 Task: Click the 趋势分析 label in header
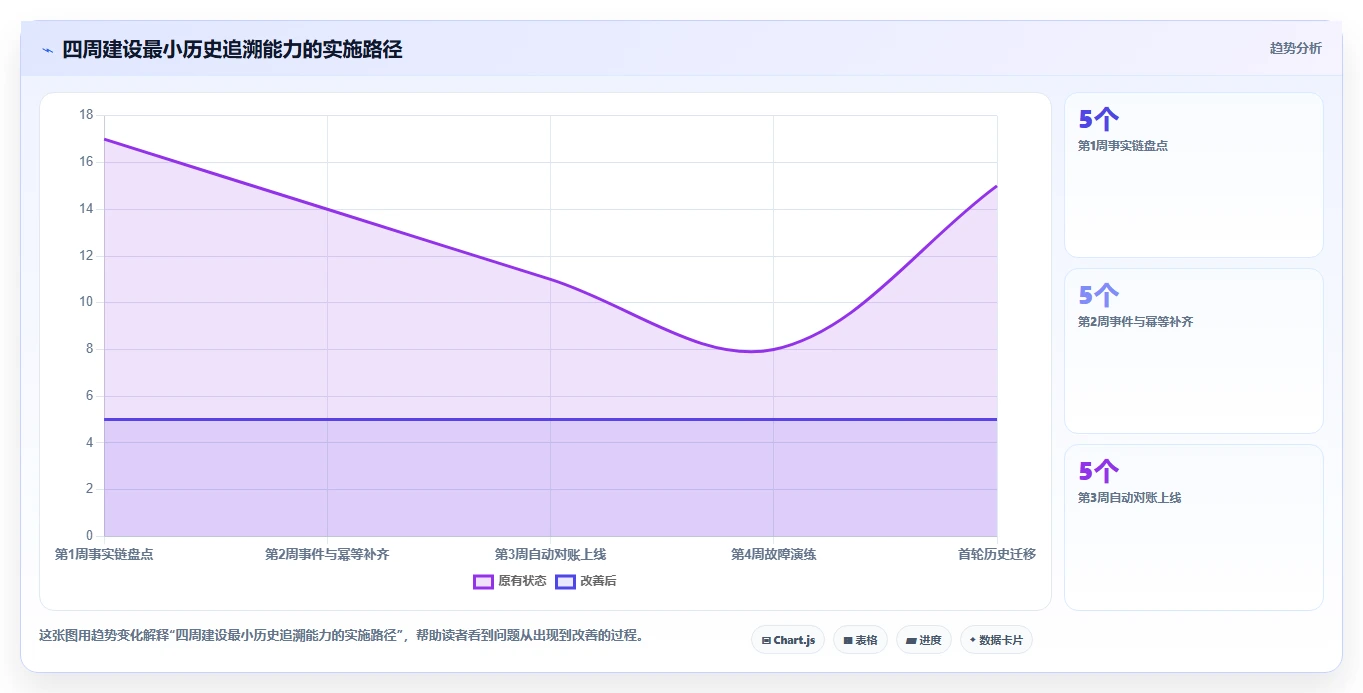pos(1295,48)
